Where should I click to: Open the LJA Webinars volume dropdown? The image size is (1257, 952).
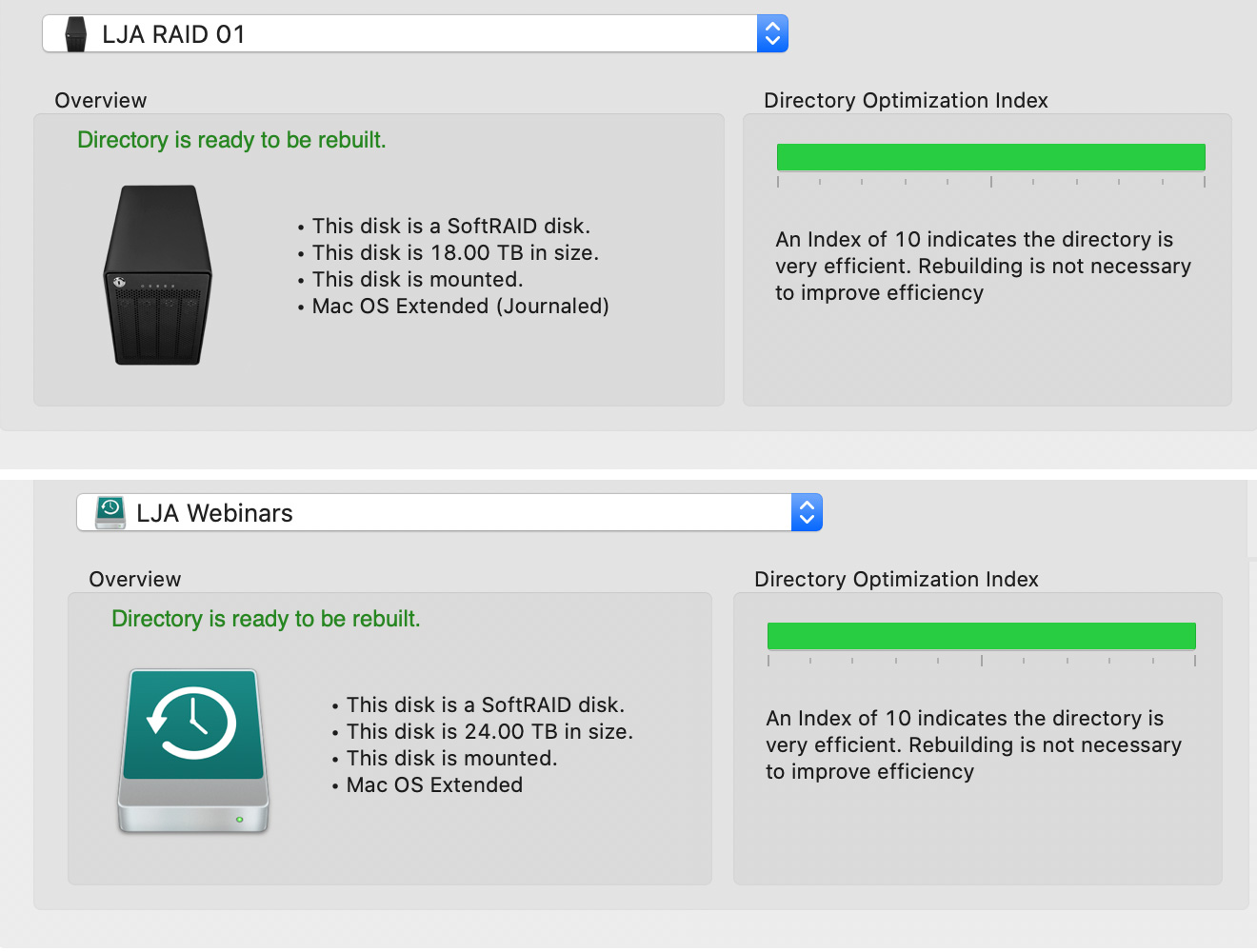click(x=449, y=513)
